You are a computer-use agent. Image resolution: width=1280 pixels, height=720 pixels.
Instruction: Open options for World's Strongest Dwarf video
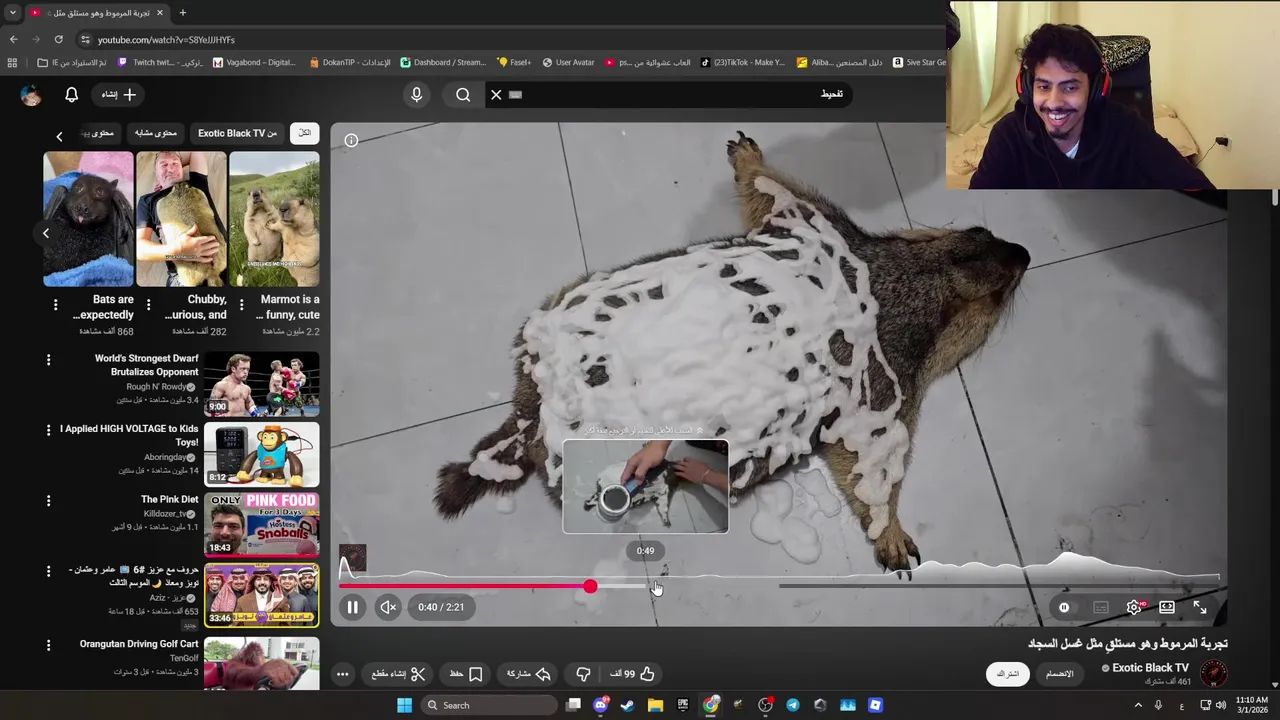click(48, 360)
